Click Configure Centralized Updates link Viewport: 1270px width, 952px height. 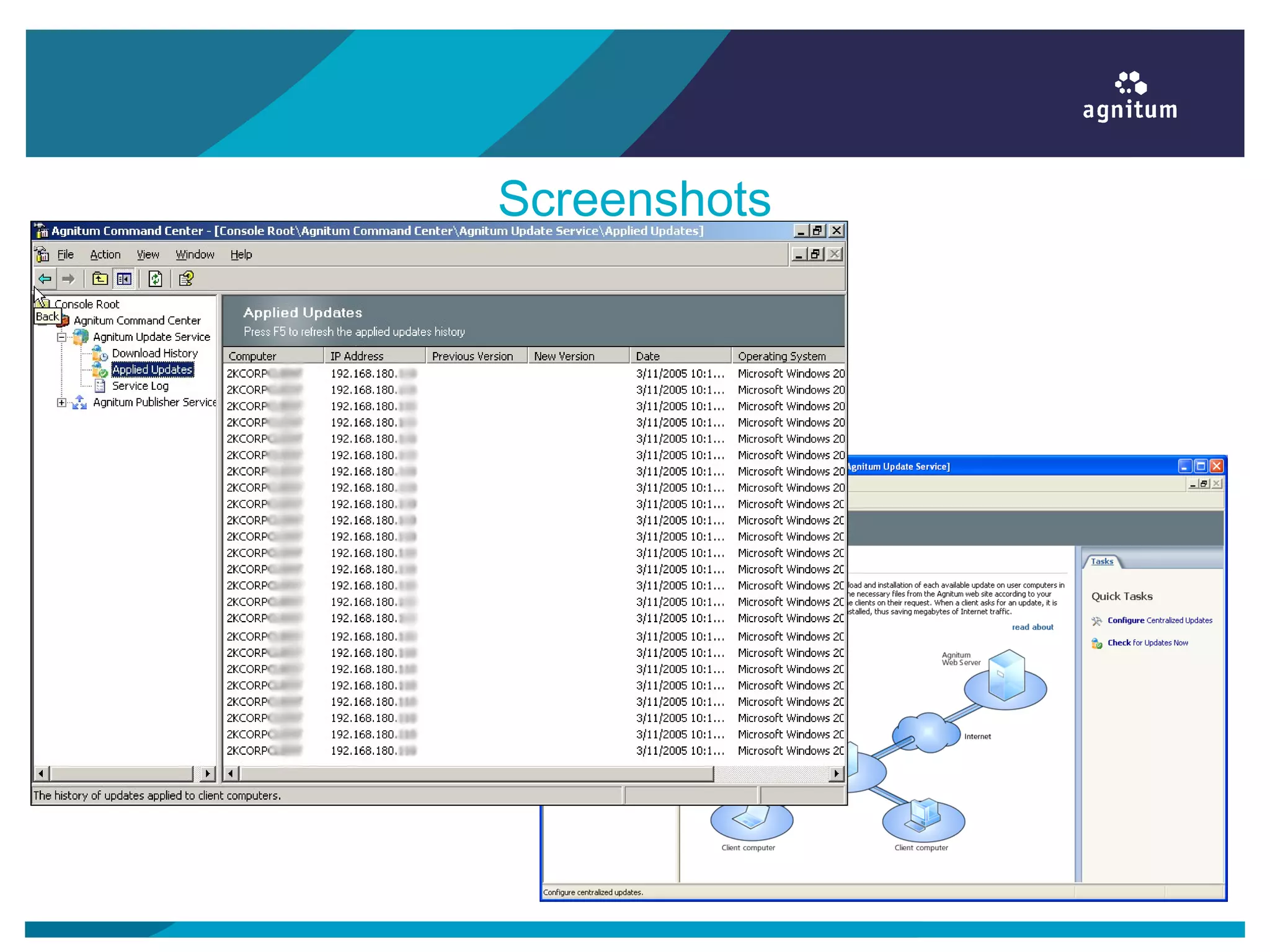point(1160,620)
